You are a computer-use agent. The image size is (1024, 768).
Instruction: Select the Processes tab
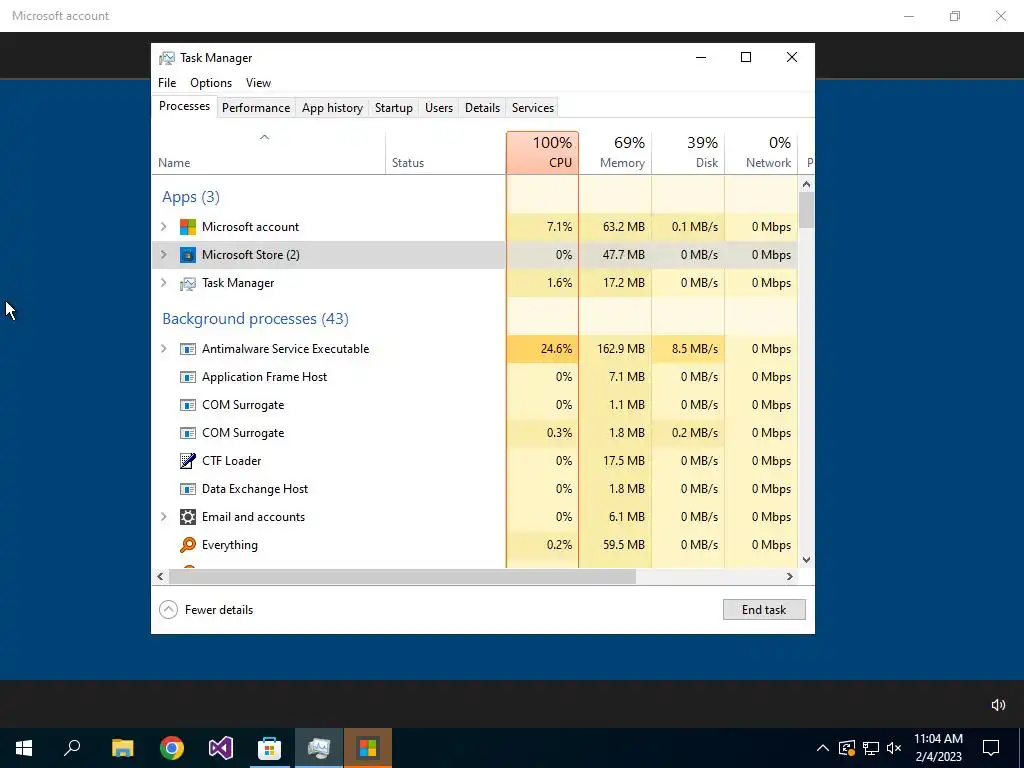coord(184,106)
